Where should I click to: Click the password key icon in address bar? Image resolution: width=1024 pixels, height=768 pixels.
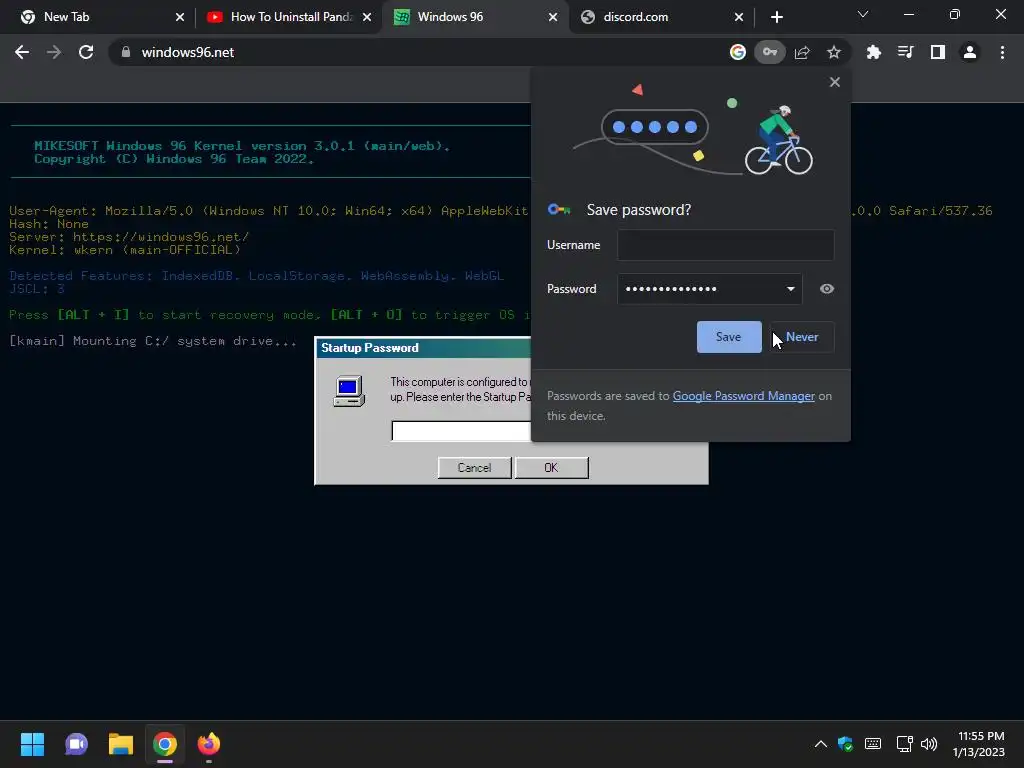tap(769, 52)
